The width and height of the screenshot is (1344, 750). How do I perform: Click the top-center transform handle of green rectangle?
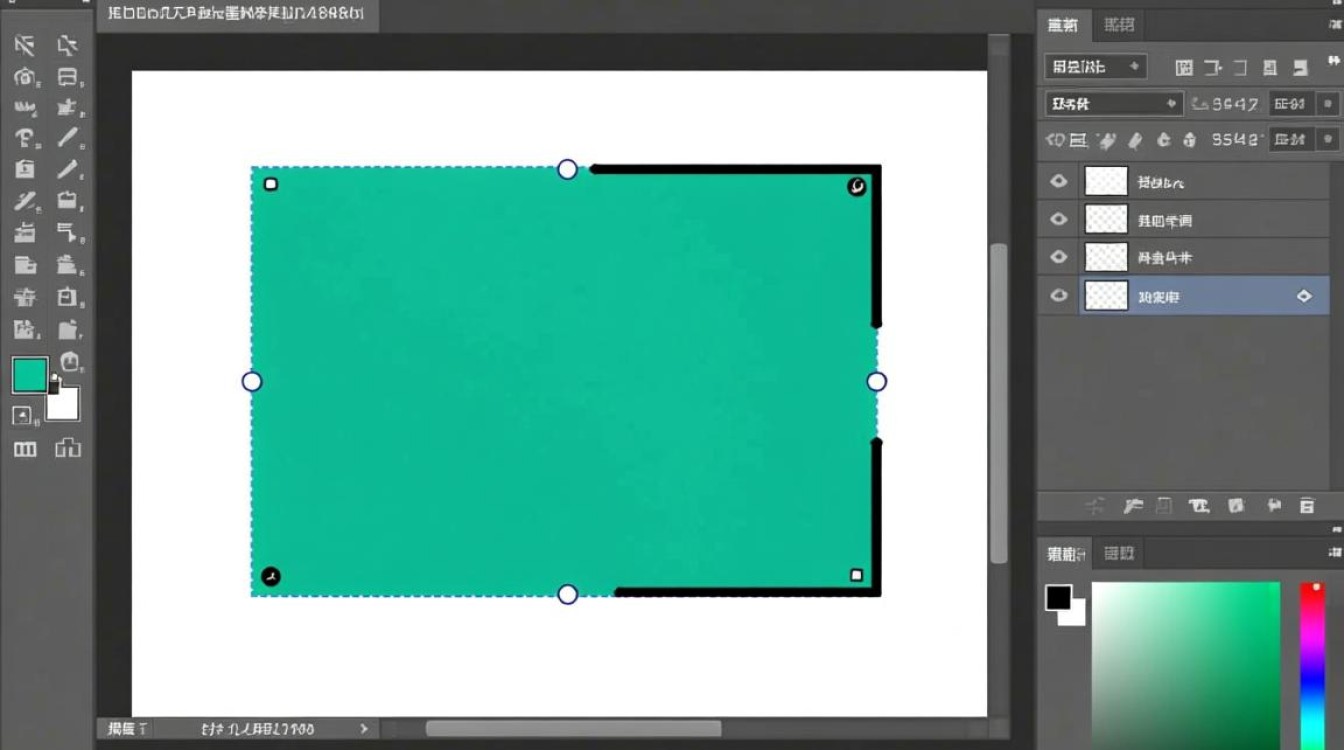click(x=567, y=169)
